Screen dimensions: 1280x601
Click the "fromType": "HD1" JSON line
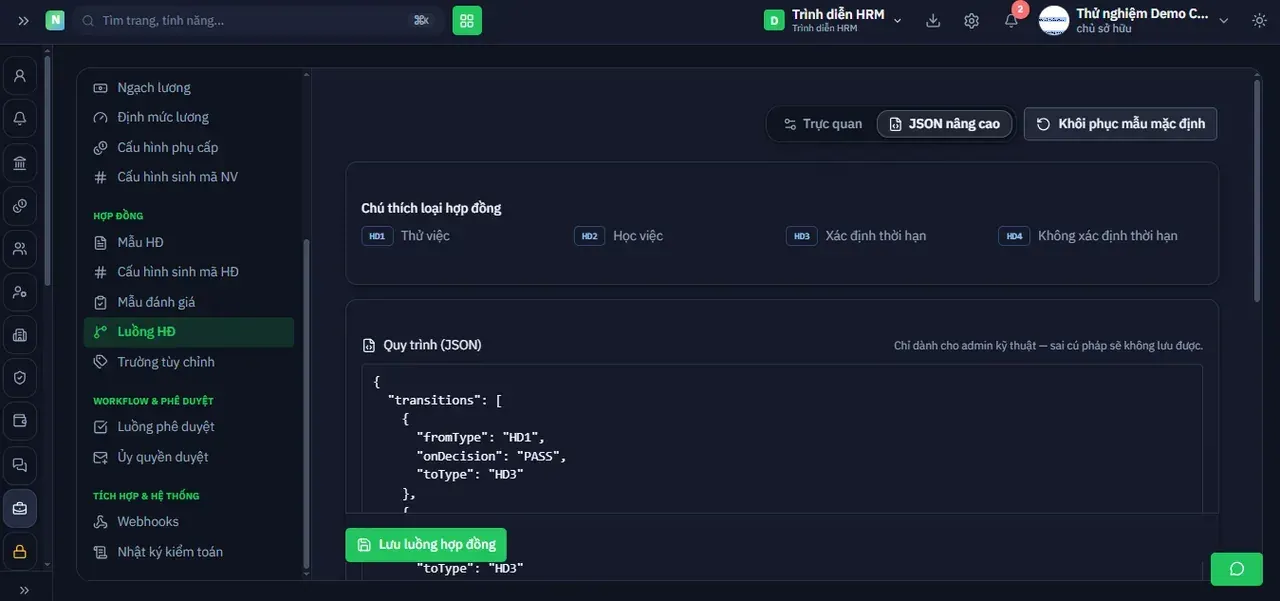click(x=480, y=437)
